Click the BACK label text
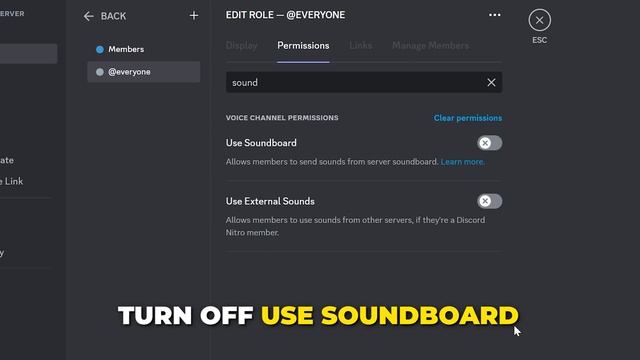 pyautogui.click(x=113, y=16)
